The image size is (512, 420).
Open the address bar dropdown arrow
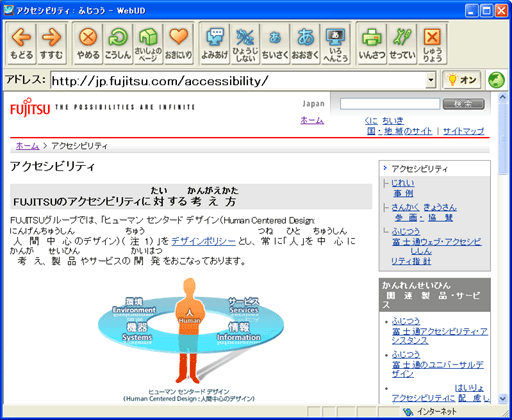[x=431, y=80]
